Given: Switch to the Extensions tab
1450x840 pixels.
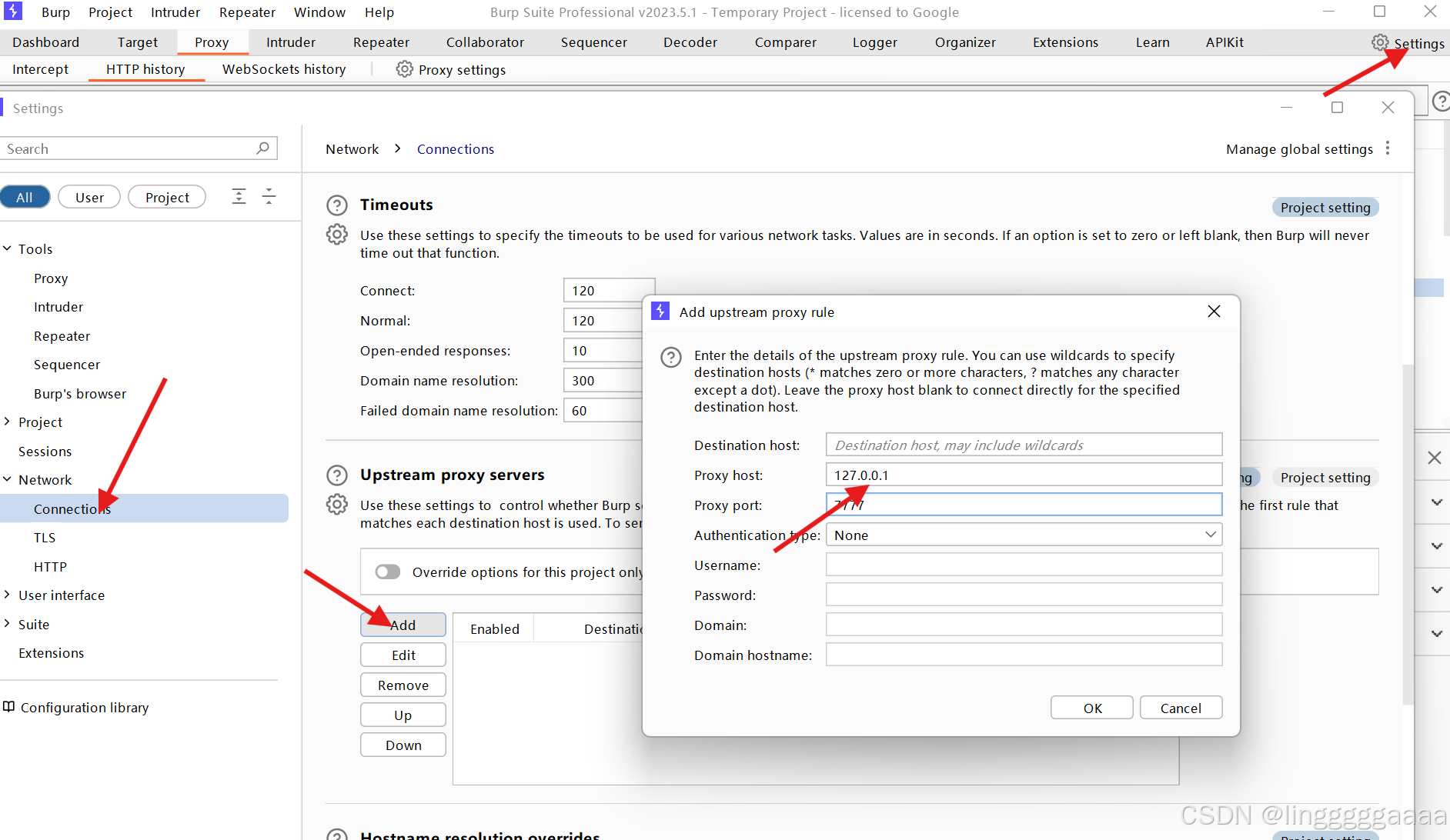Looking at the screenshot, I should [x=1065, y=42].
